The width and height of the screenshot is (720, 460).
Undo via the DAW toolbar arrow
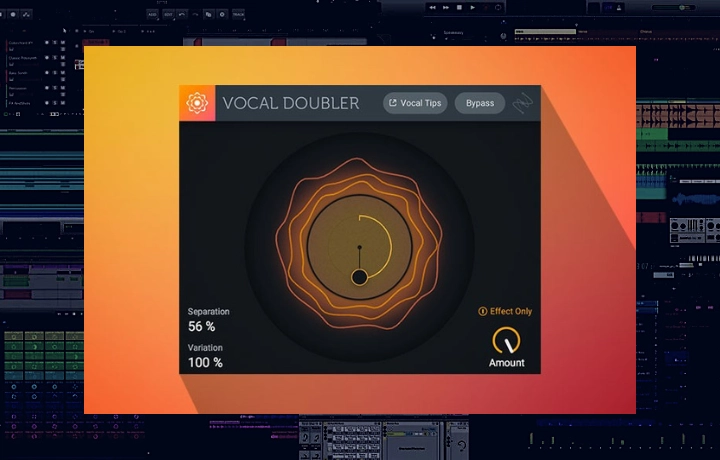[x=182, y=14]
